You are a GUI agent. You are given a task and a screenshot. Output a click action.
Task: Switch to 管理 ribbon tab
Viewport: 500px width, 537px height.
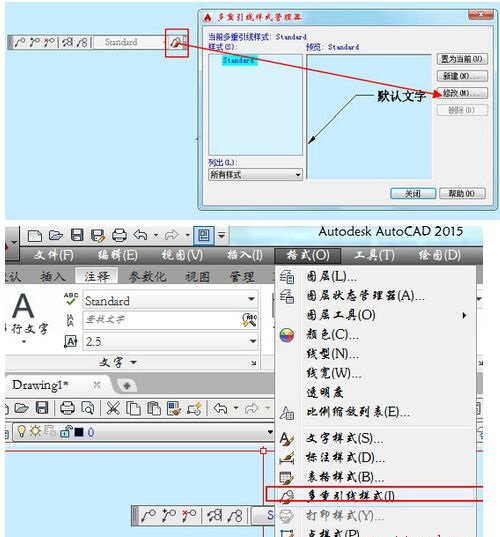pyautogui.click(x=241, y=276)
